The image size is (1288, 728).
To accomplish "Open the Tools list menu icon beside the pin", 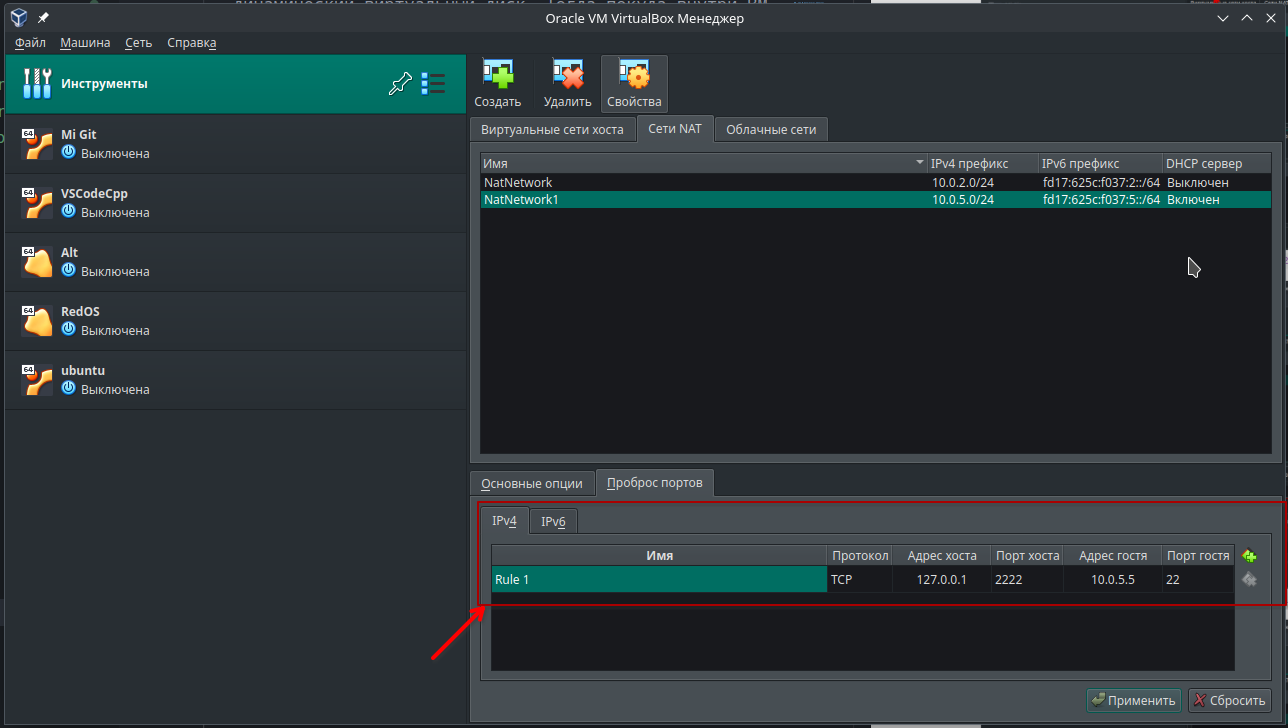I will coord(433,83).
